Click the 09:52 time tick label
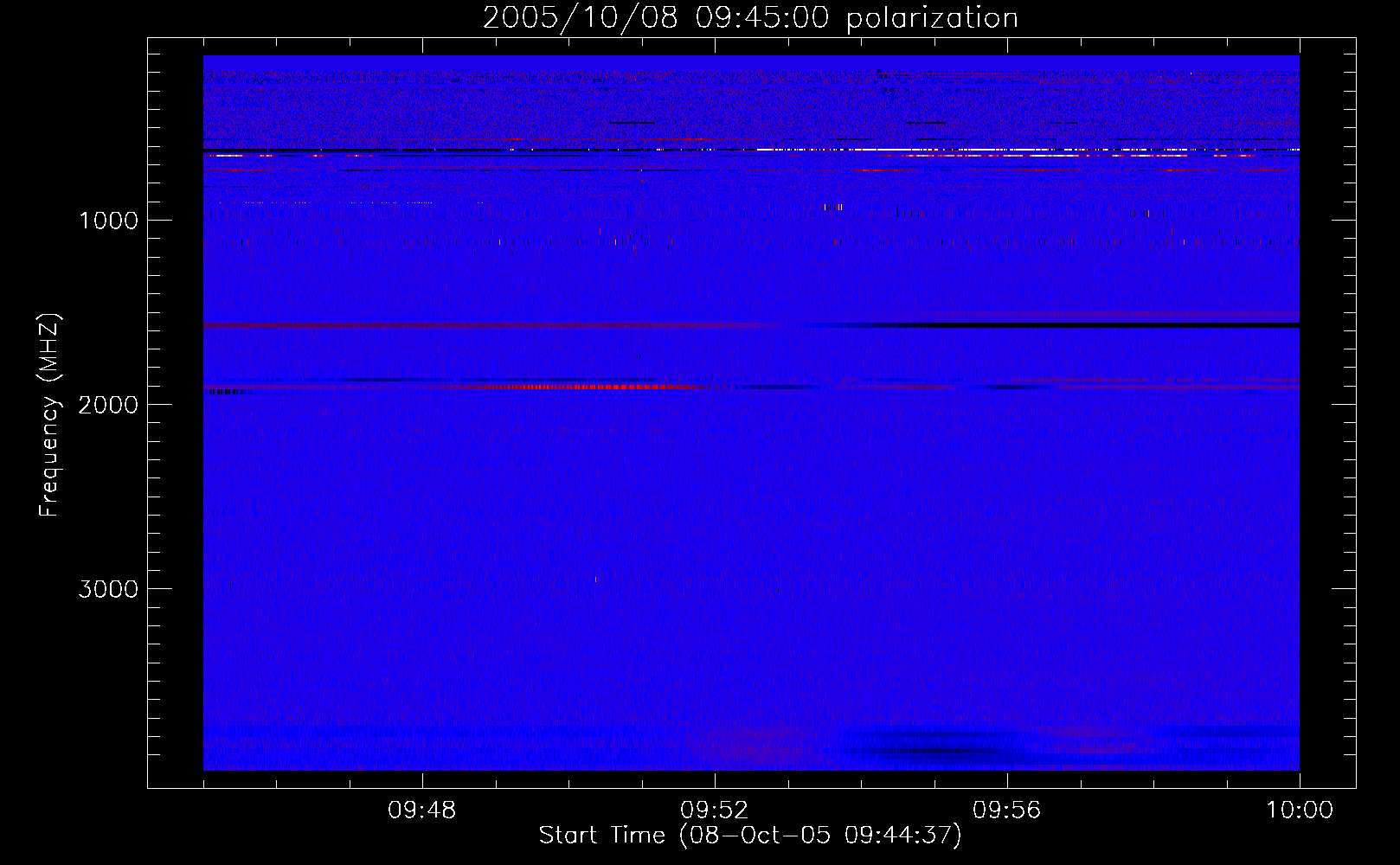 [x=715, y=811]
